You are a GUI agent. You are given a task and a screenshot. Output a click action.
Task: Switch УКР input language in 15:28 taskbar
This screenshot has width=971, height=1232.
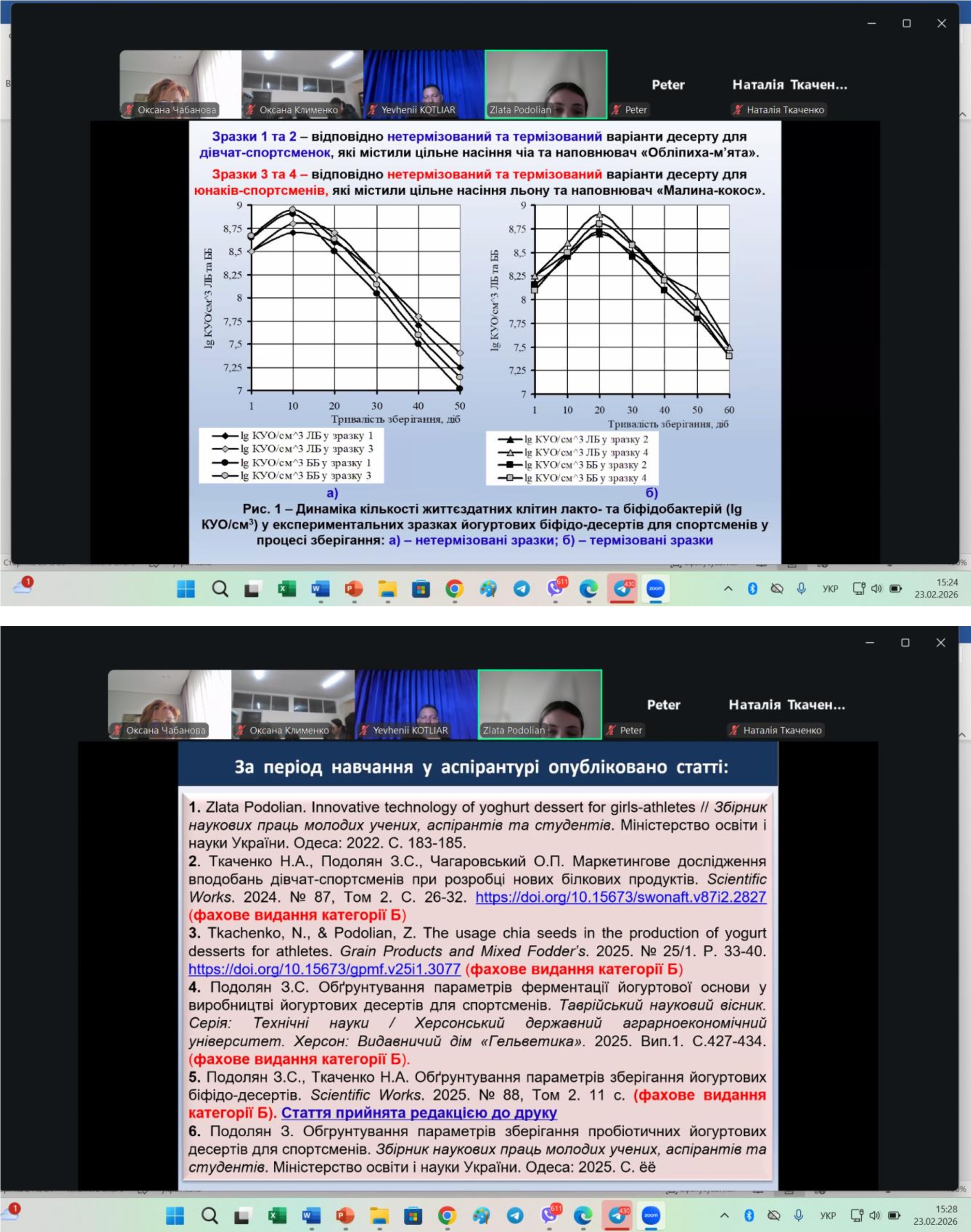[x=827, y=1216]
